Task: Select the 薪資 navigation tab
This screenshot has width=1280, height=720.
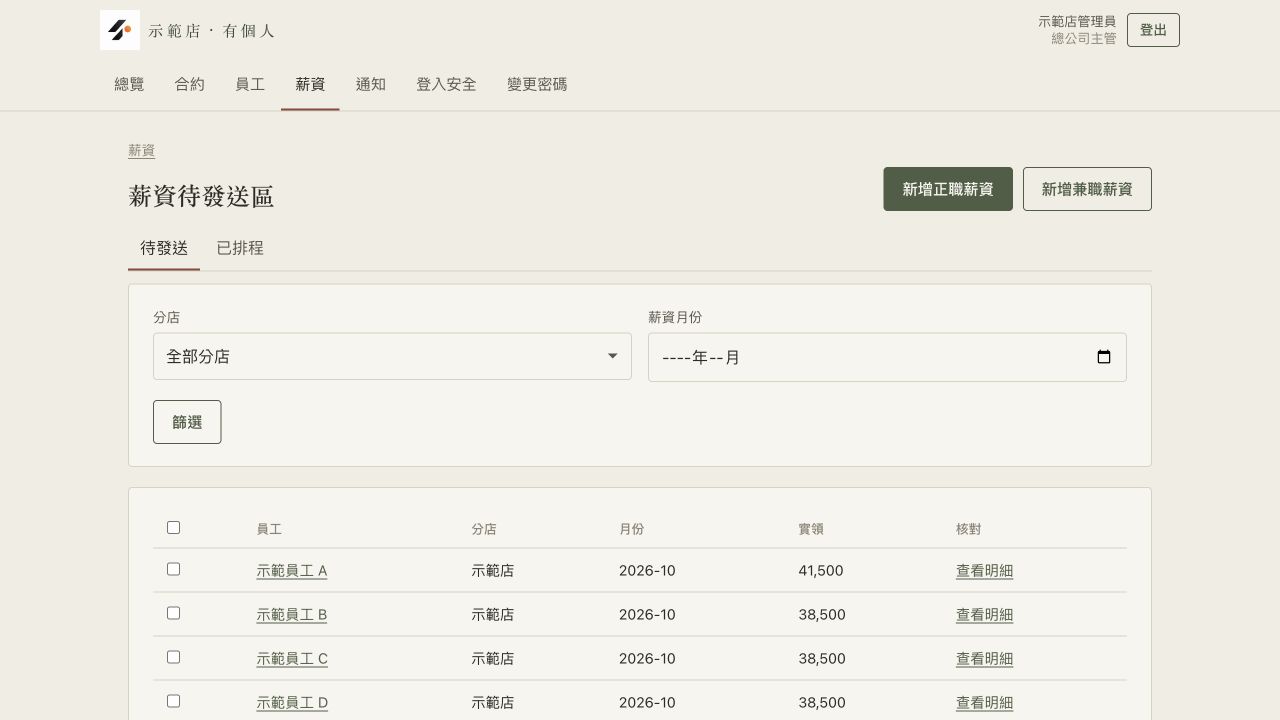Action: pos(310,85)
